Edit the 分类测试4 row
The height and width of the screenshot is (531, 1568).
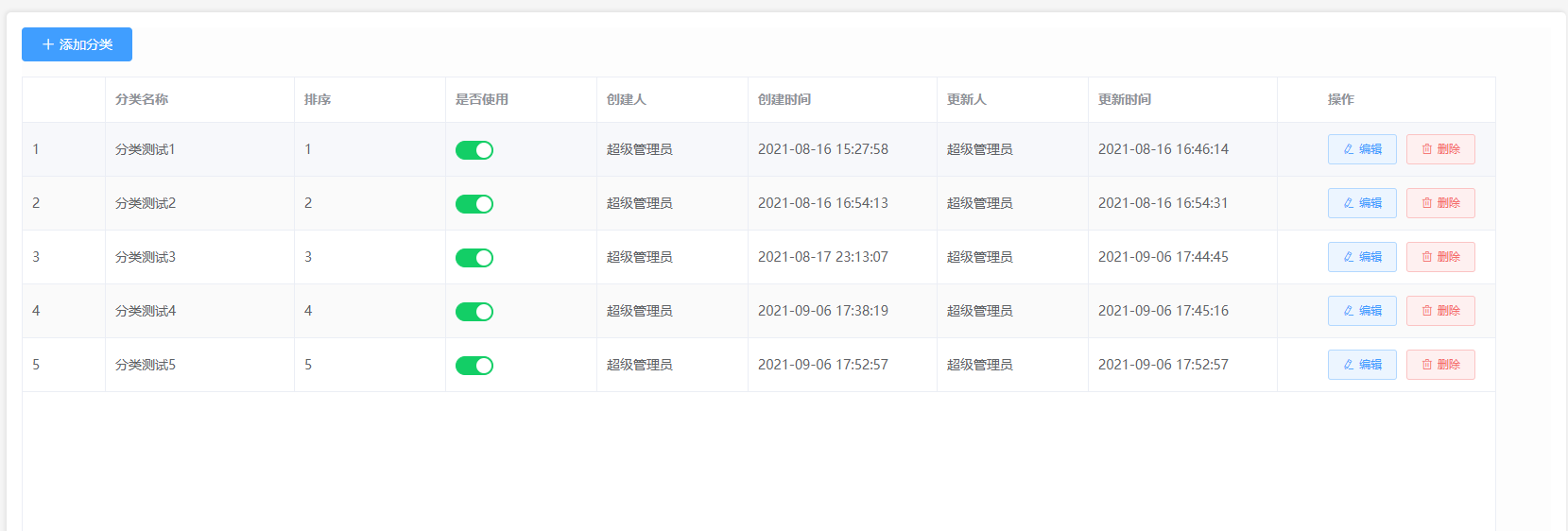[1362, 311]
